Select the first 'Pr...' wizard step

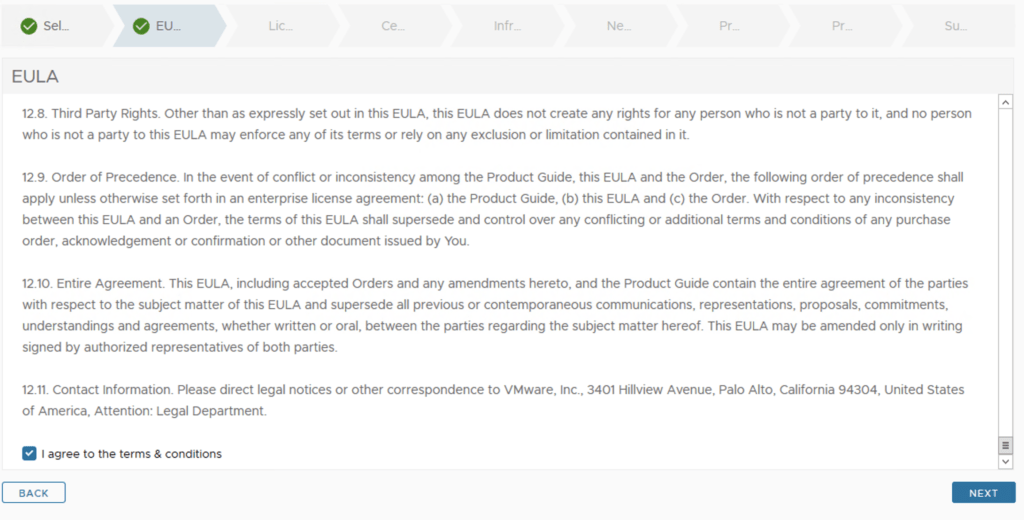click(730, 26)
